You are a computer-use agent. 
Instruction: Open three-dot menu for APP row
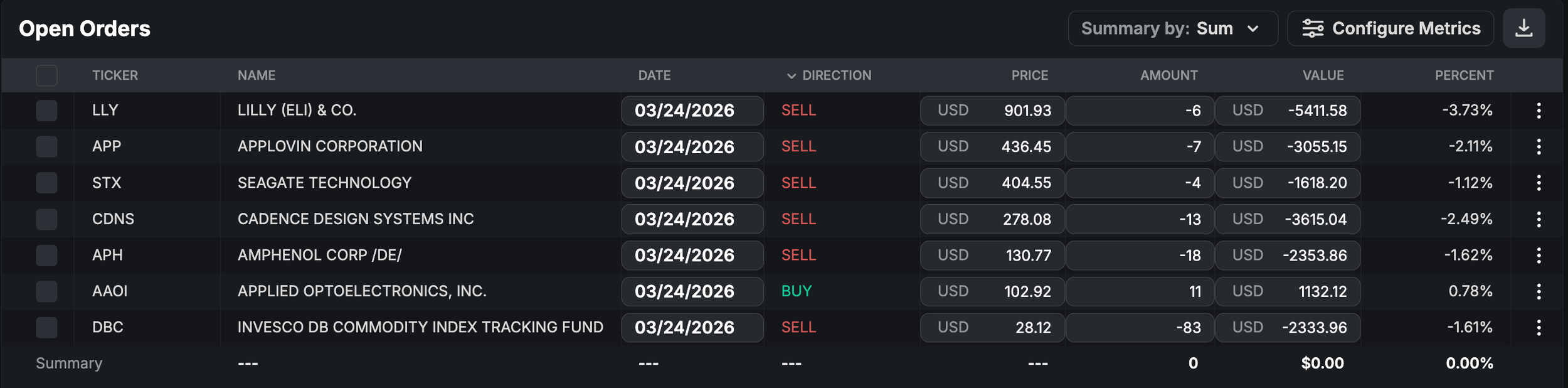[x=1539, y=147]
